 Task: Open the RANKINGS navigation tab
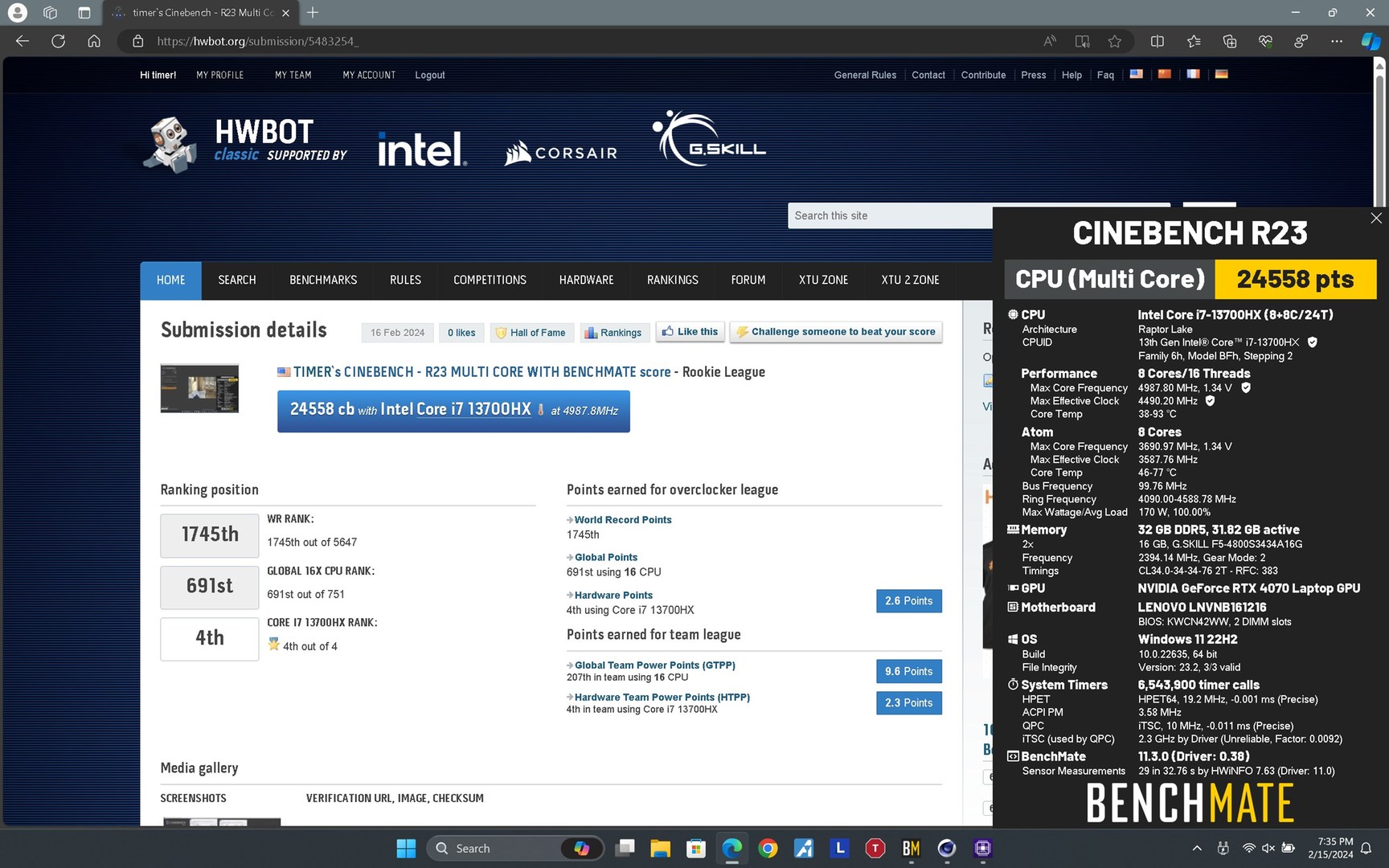672,280
